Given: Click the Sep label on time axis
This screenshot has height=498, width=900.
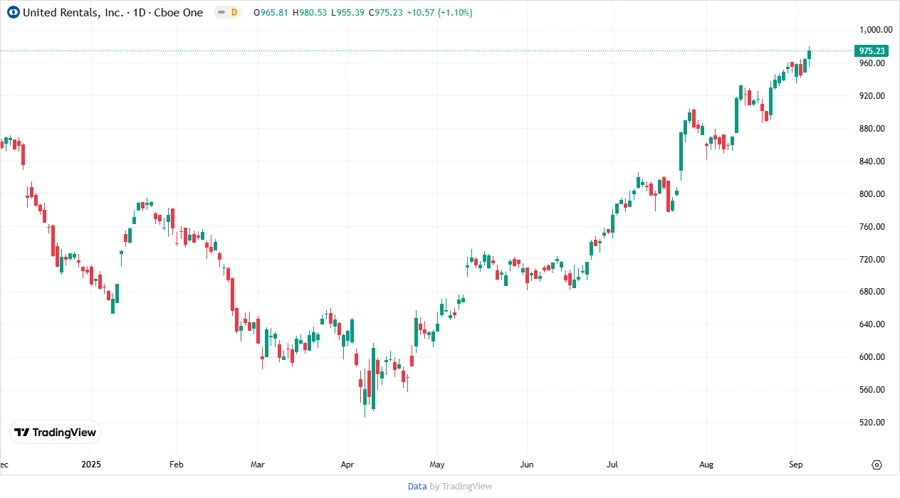Looking at the screenshot, I should [x=796, y=464].
